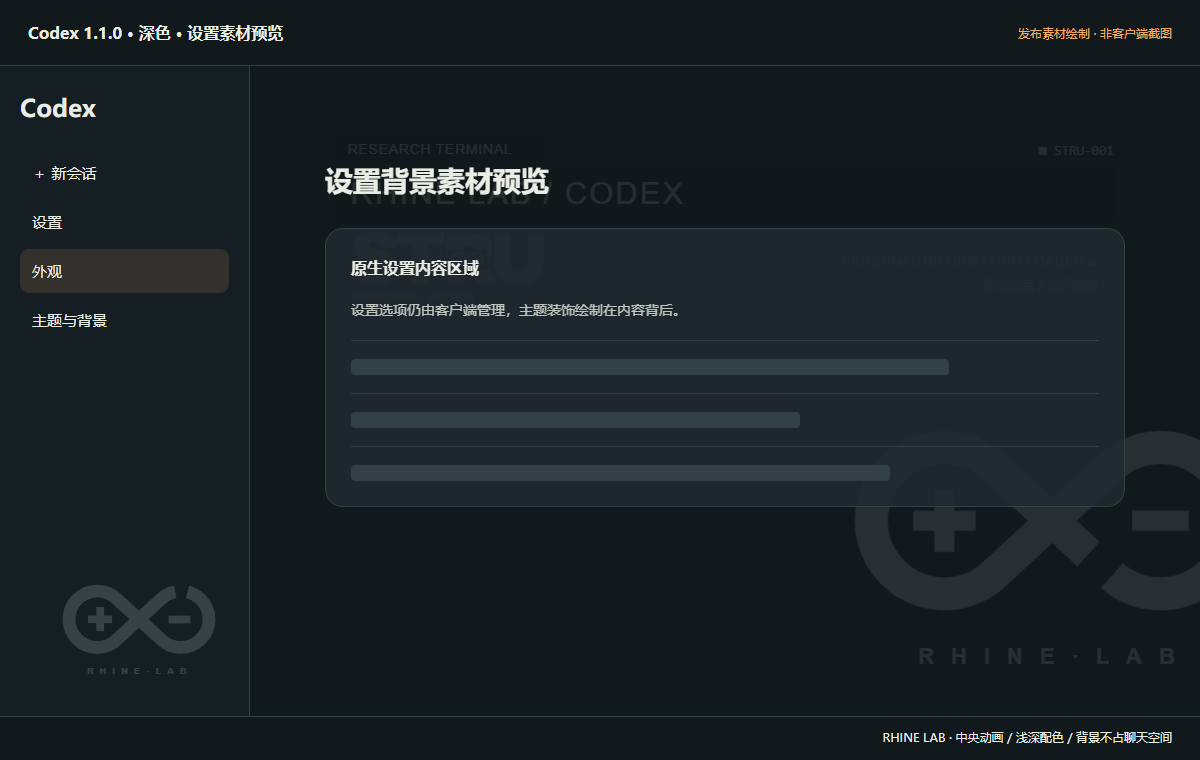Screen dimensions: 1200x760
Task: Click the orange 发布素材绘制 notice text
Action: 1095,34
